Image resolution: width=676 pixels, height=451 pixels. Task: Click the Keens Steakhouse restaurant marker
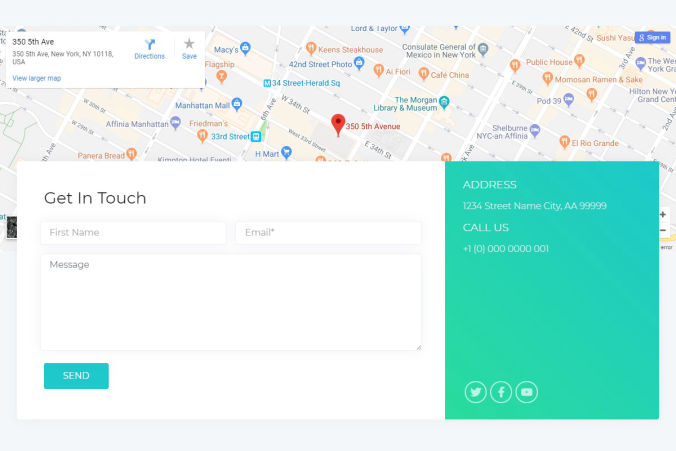(311, 48)
